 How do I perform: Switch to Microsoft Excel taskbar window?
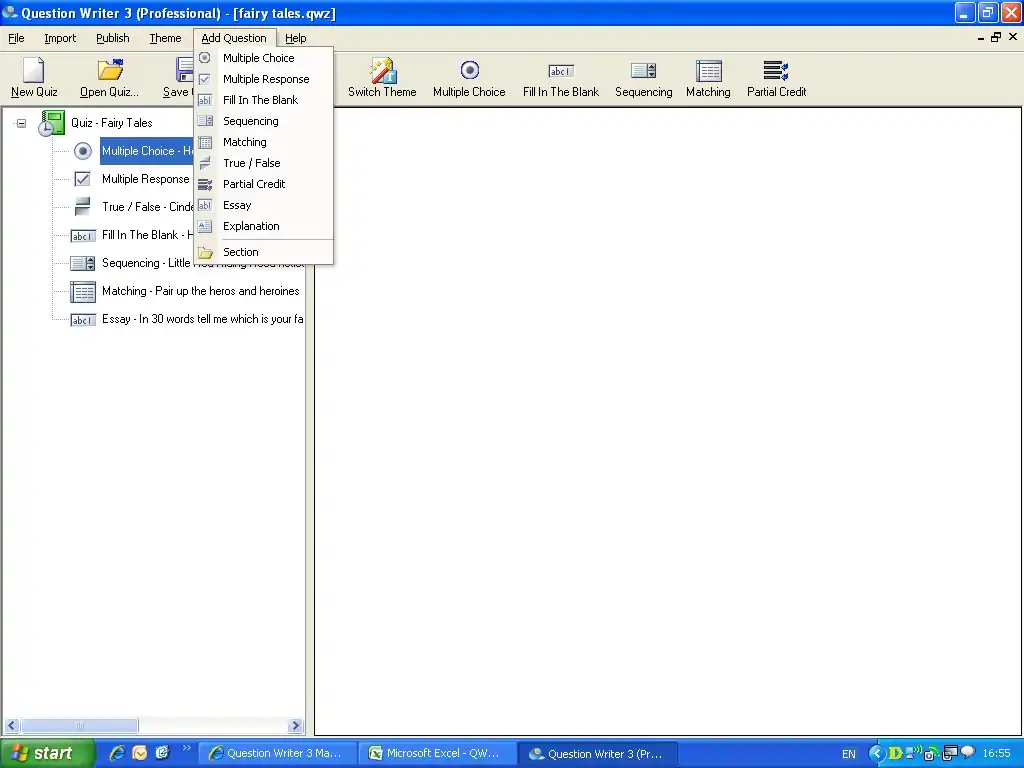[x=440, y=753]
